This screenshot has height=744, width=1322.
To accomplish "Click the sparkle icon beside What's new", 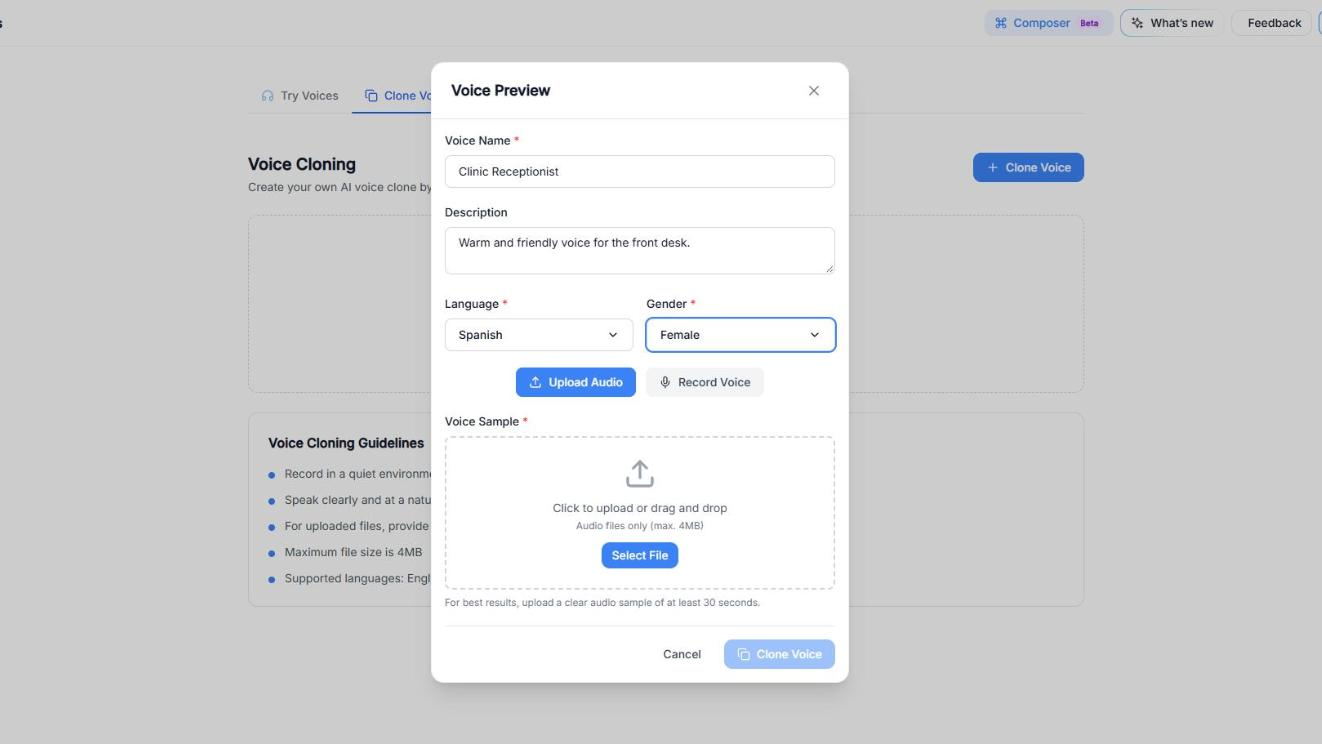I will click(x=1137, y=23).
